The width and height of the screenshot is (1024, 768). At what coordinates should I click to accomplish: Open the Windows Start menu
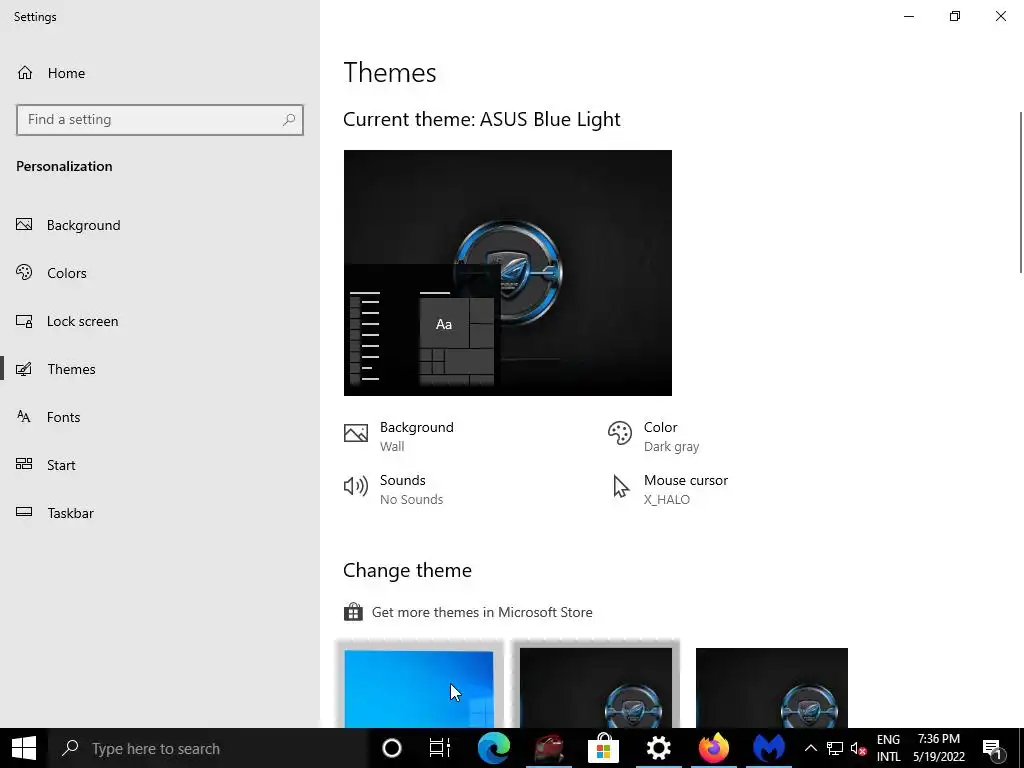(24, 748)
